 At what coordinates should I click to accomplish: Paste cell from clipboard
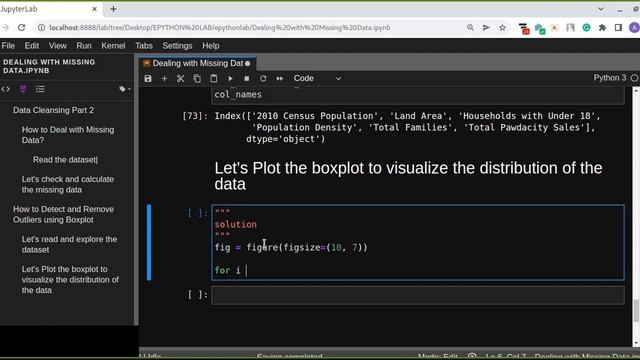point(213,78)
